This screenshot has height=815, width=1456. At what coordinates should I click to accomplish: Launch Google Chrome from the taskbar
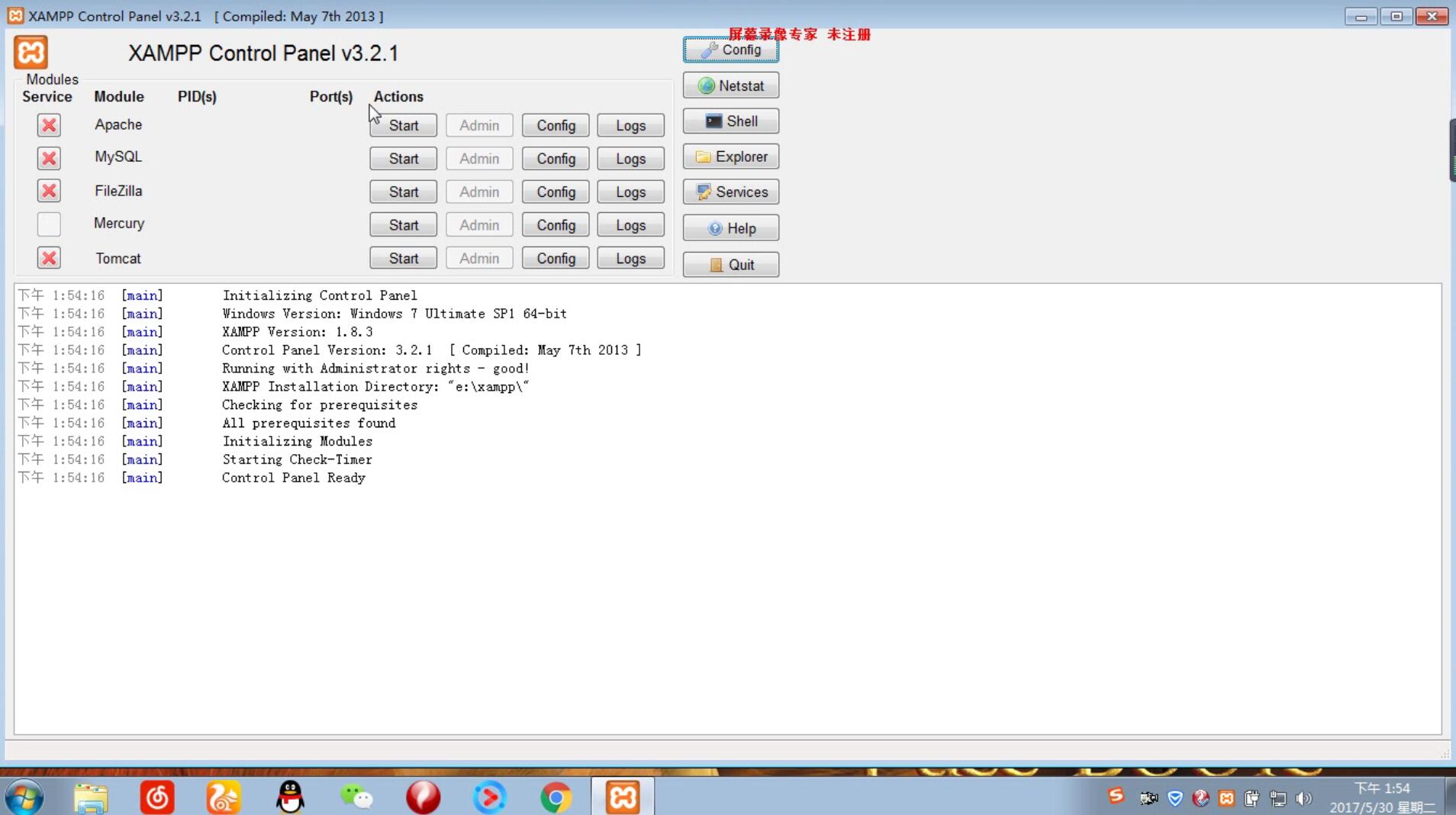(556, 797)
